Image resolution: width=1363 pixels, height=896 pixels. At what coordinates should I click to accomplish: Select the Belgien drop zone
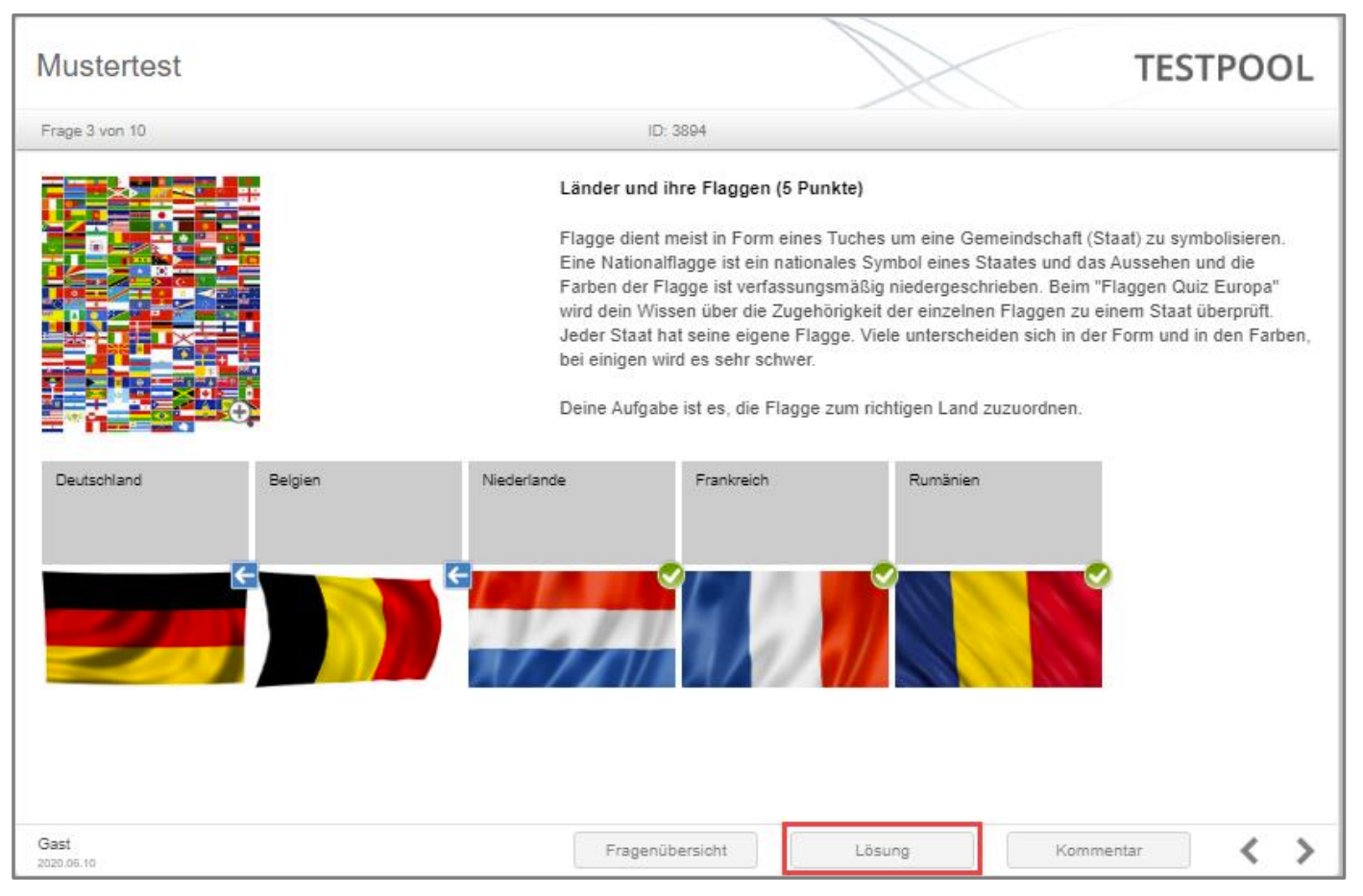[x=358, y=513]
